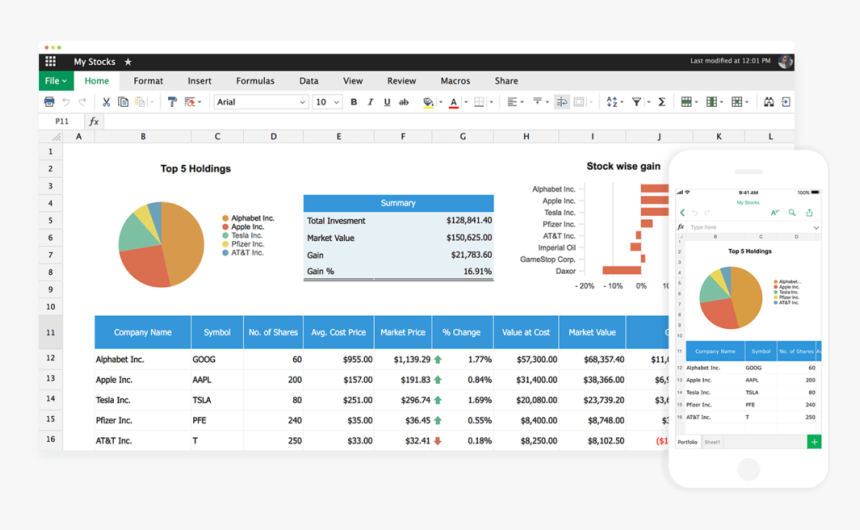Open the Review tab

tap(401, 81)
